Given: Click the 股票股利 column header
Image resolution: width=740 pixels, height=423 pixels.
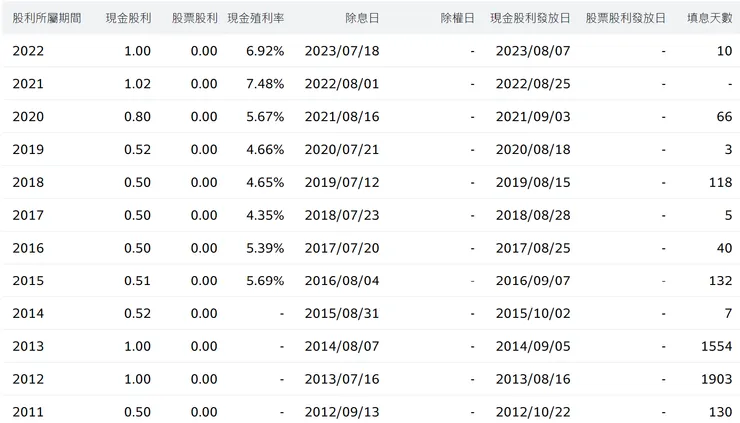Looking at the screenshot, I should click(x=194, y=18).
